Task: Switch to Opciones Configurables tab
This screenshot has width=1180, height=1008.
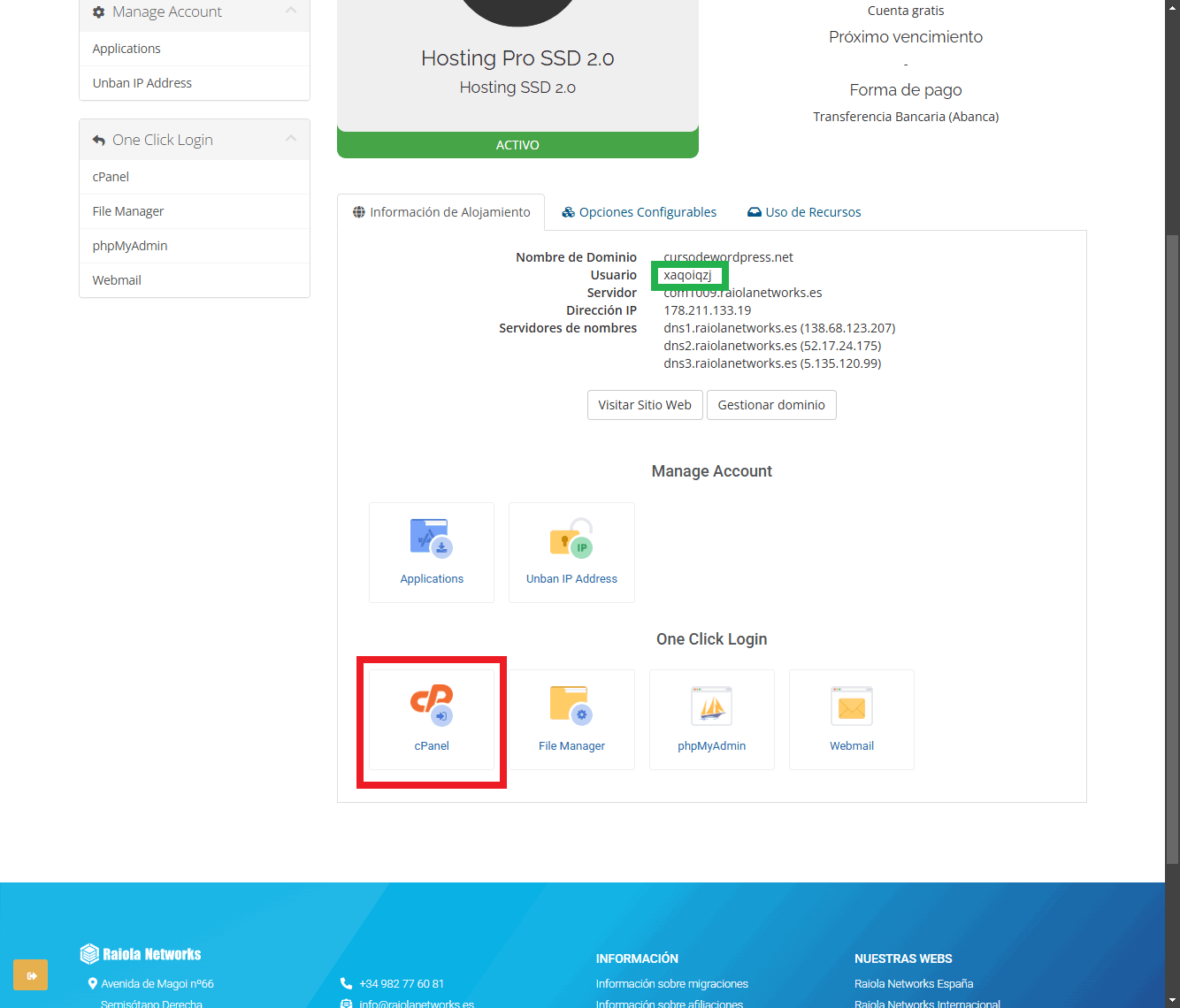Action: click(640, 212)
